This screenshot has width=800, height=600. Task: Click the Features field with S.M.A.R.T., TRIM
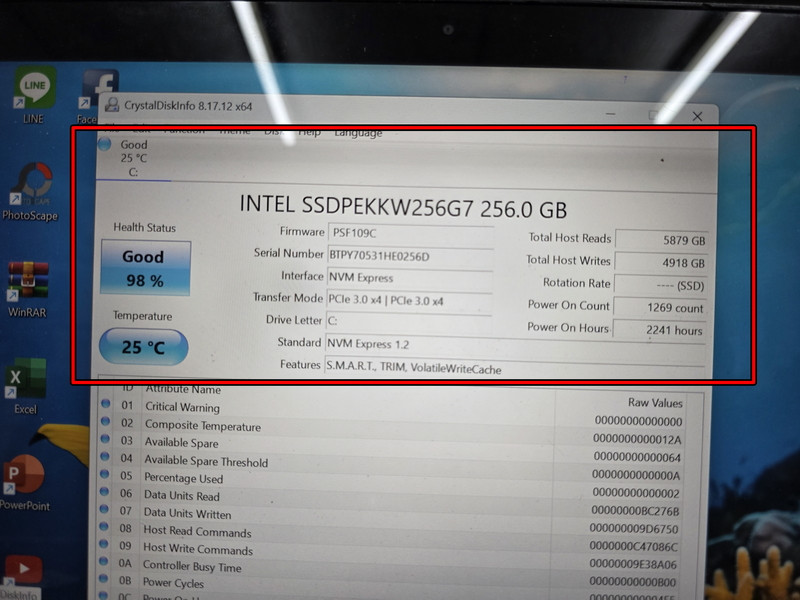point(515,368)
